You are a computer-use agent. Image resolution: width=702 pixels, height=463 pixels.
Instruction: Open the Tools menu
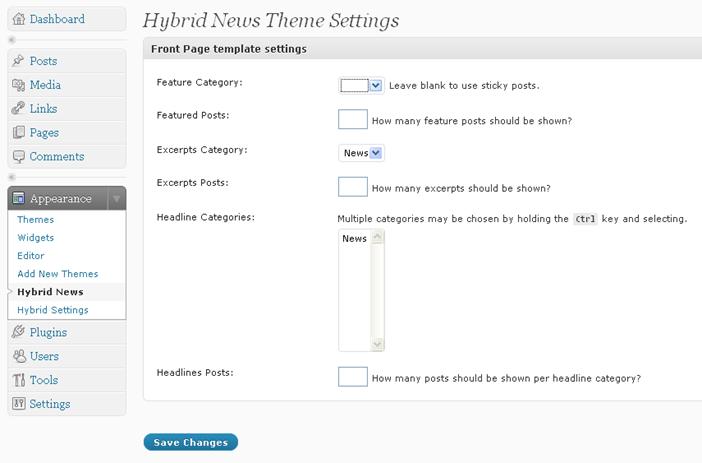coord(67,380)
